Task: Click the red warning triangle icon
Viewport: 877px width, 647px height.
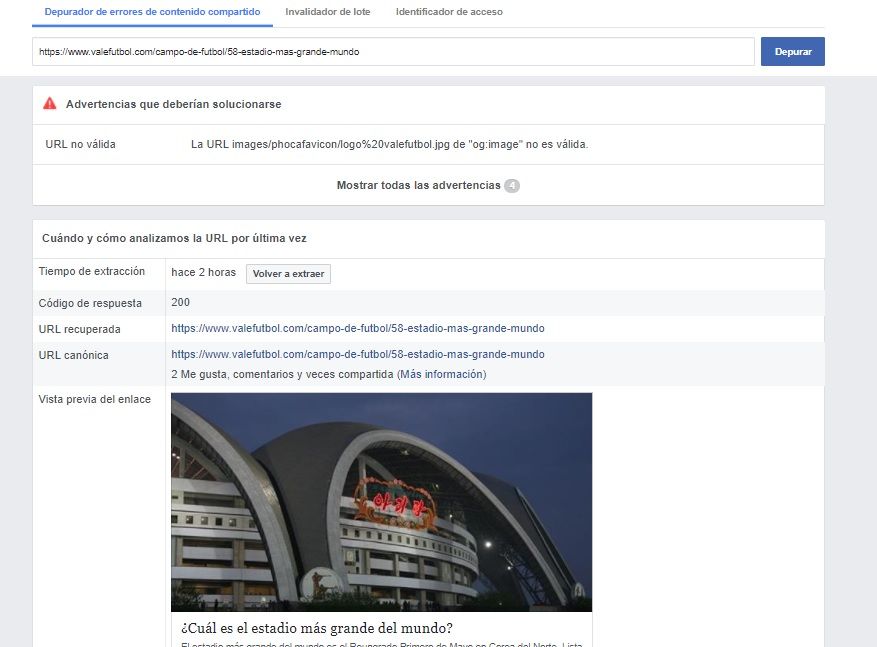Action: (x=50, y=103)
